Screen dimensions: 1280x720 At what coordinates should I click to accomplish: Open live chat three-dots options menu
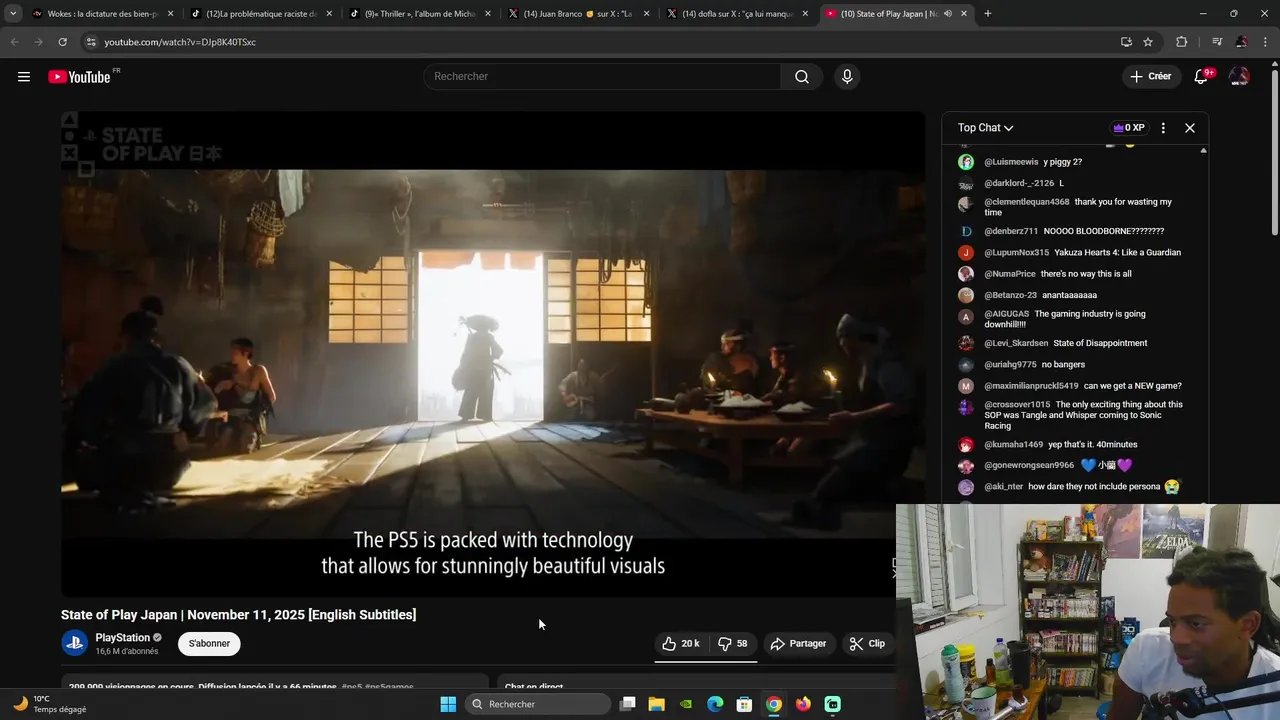[x=1163, y=128]
